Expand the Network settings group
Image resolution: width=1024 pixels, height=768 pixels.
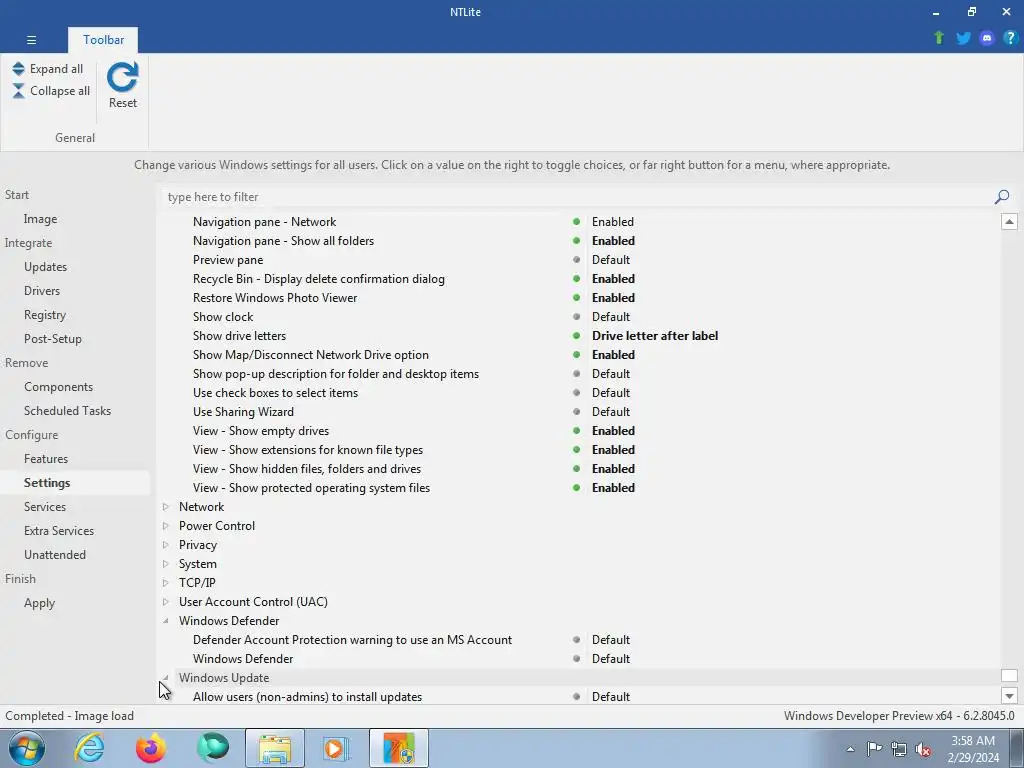pyautogui.click(x=166, y=507)
